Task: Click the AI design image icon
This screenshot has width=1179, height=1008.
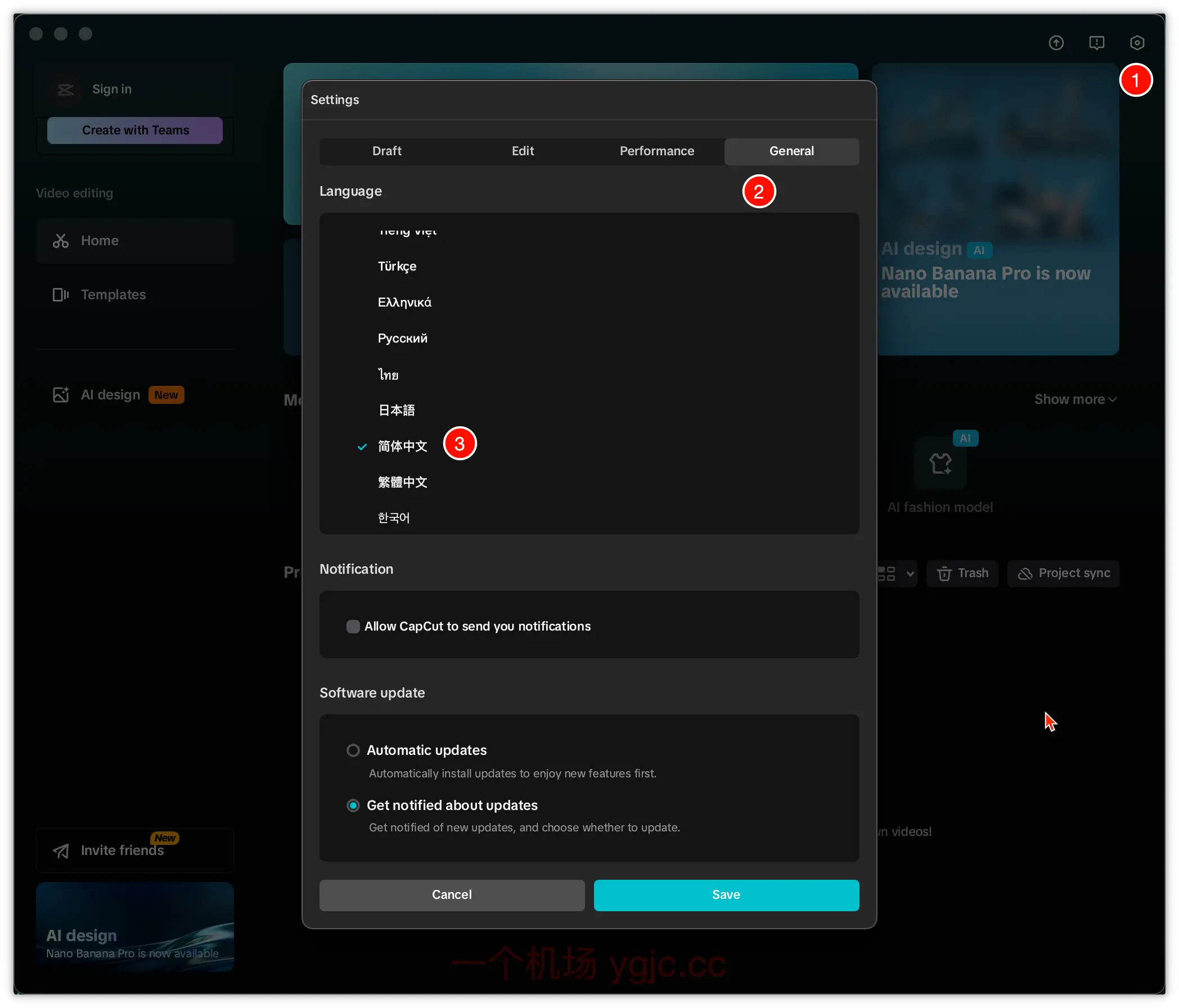Action: [x=60, y=395]
